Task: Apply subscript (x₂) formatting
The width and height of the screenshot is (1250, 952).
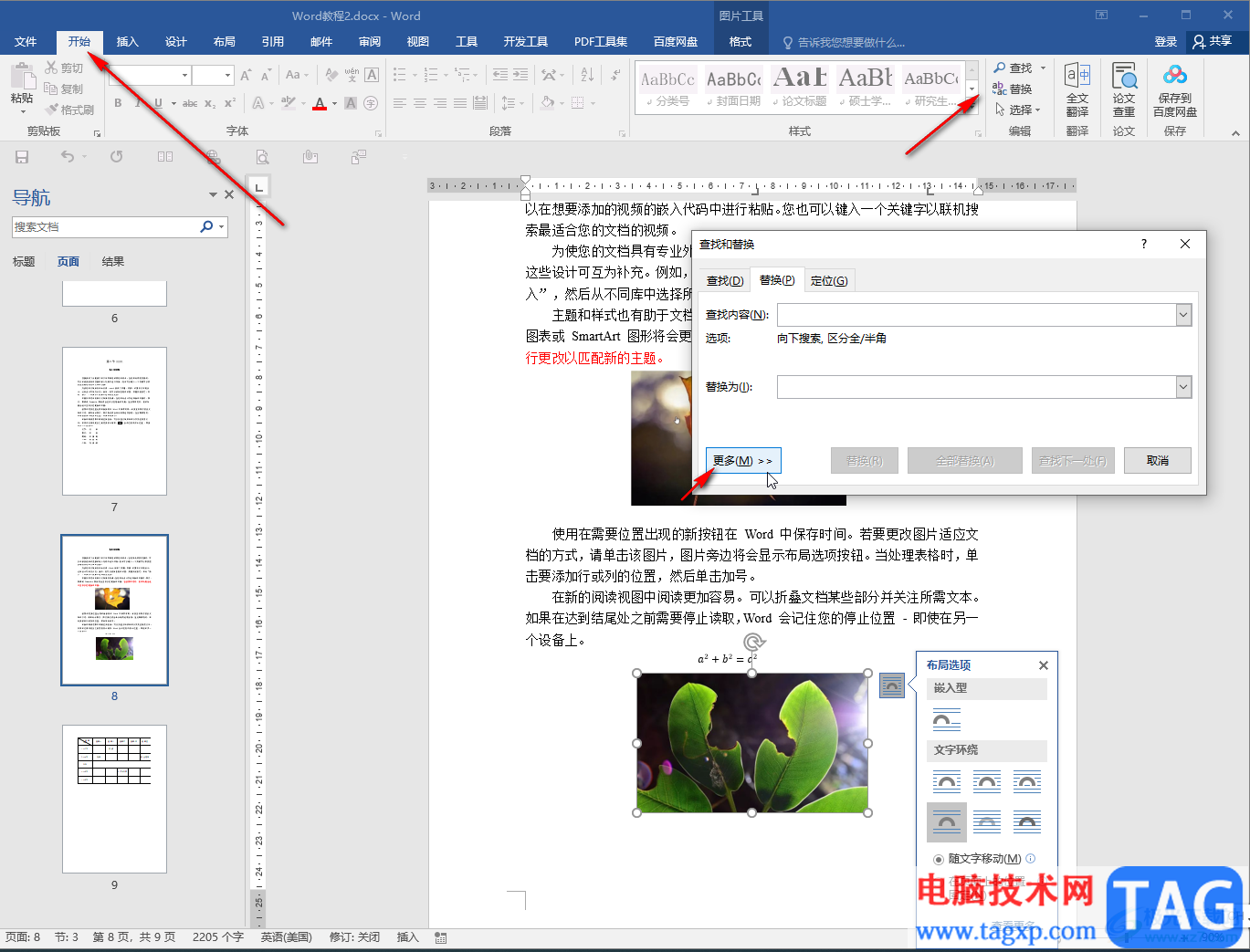Action: 210,103
